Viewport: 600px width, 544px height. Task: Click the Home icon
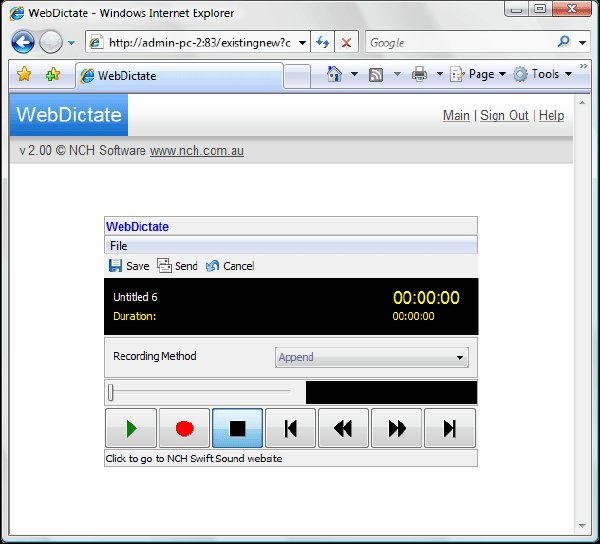pyautogui.click(x=334, y=74)
